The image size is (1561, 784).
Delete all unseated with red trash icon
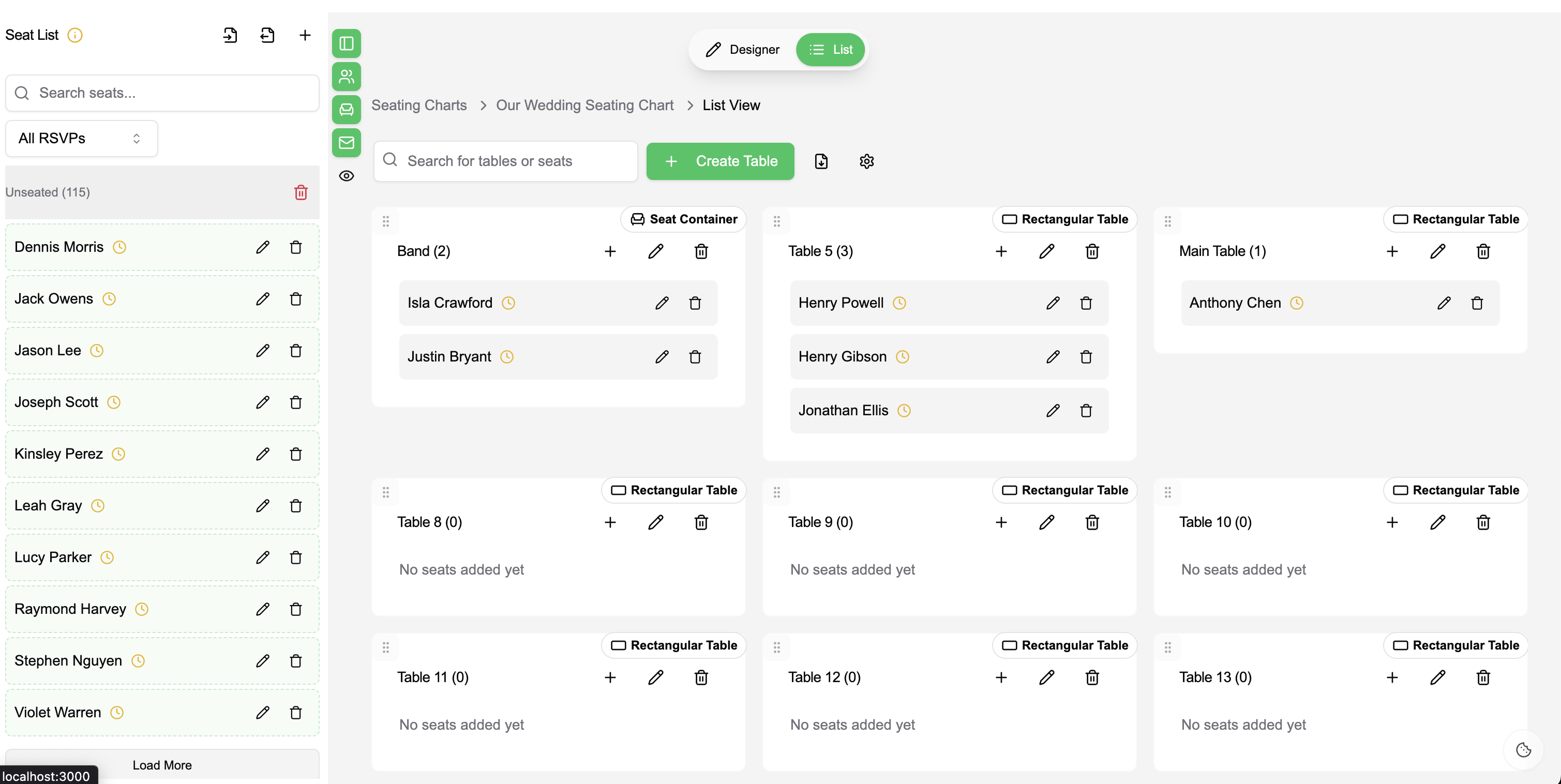click(301, 193)
